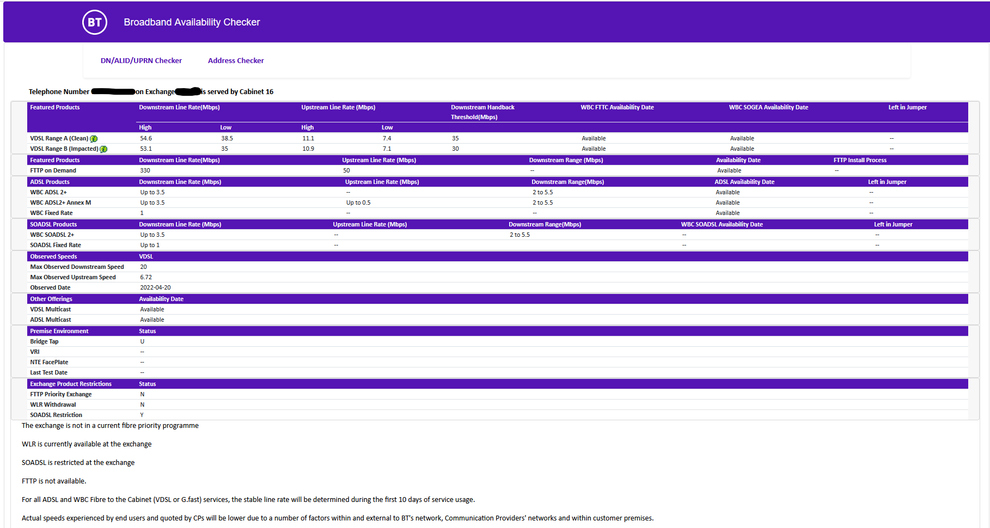Select the VDSL Range A (Clean) row label
The height and width of the screenshot is (528, 990).
coord(58,138)
